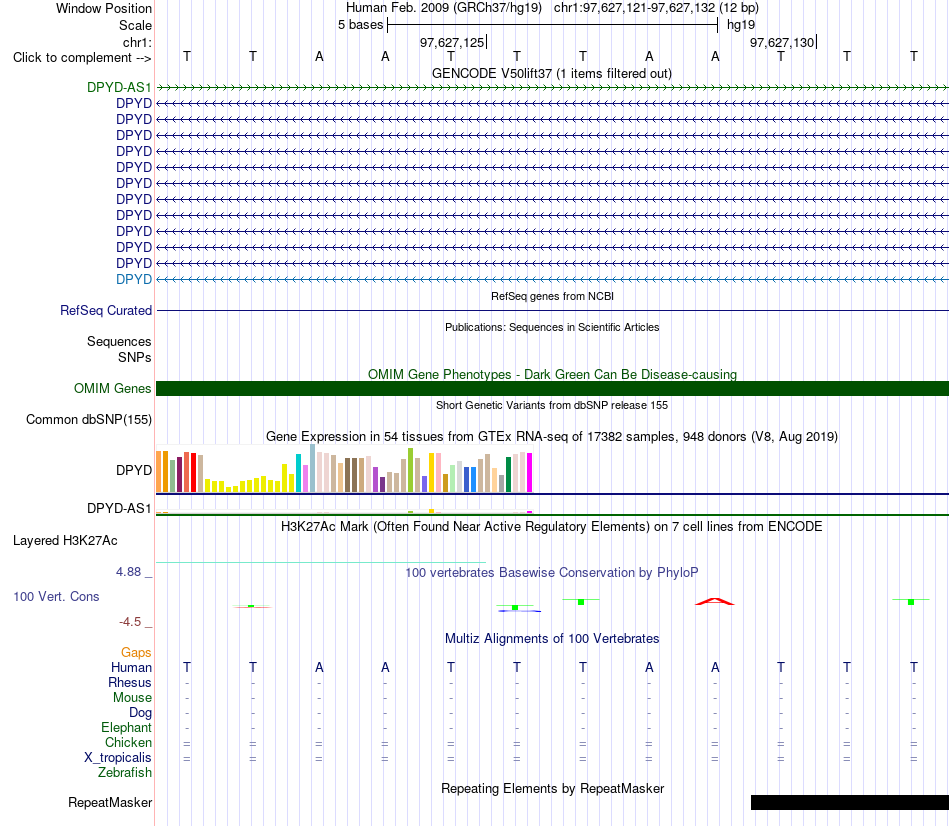Open the light-blue DPYD transcript label
950x826 pixels.
134,279
